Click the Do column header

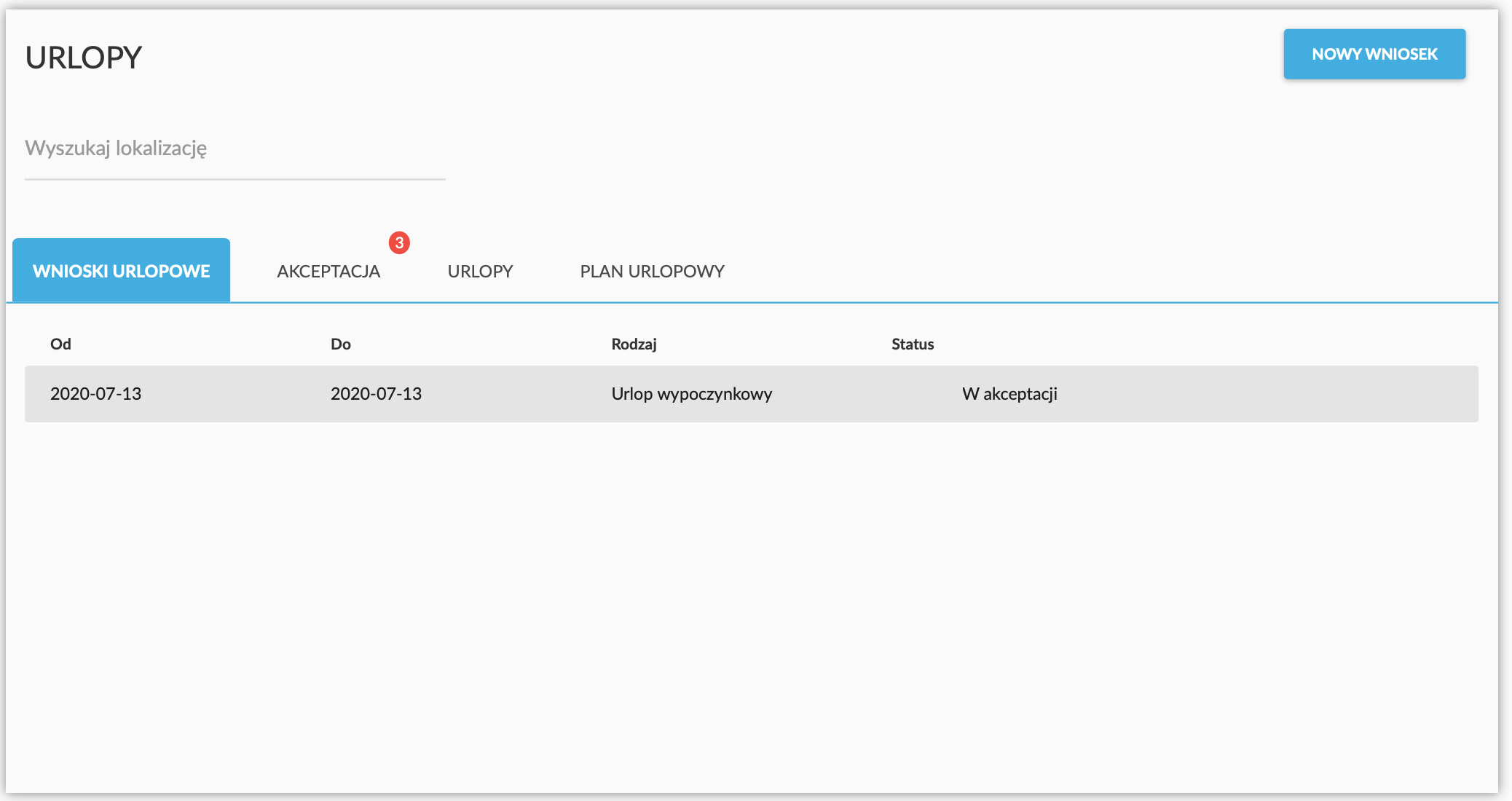pyautogui.click(x=340, y=344)
